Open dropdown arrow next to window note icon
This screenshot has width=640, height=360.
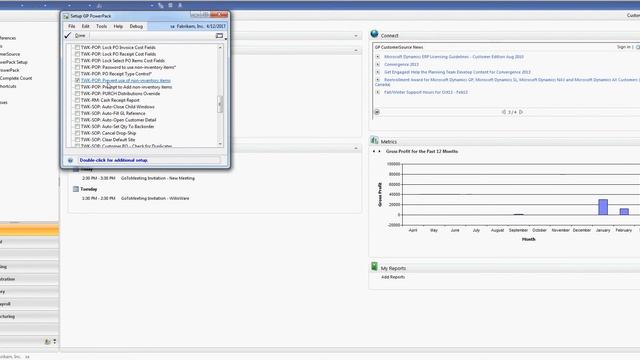225,39
